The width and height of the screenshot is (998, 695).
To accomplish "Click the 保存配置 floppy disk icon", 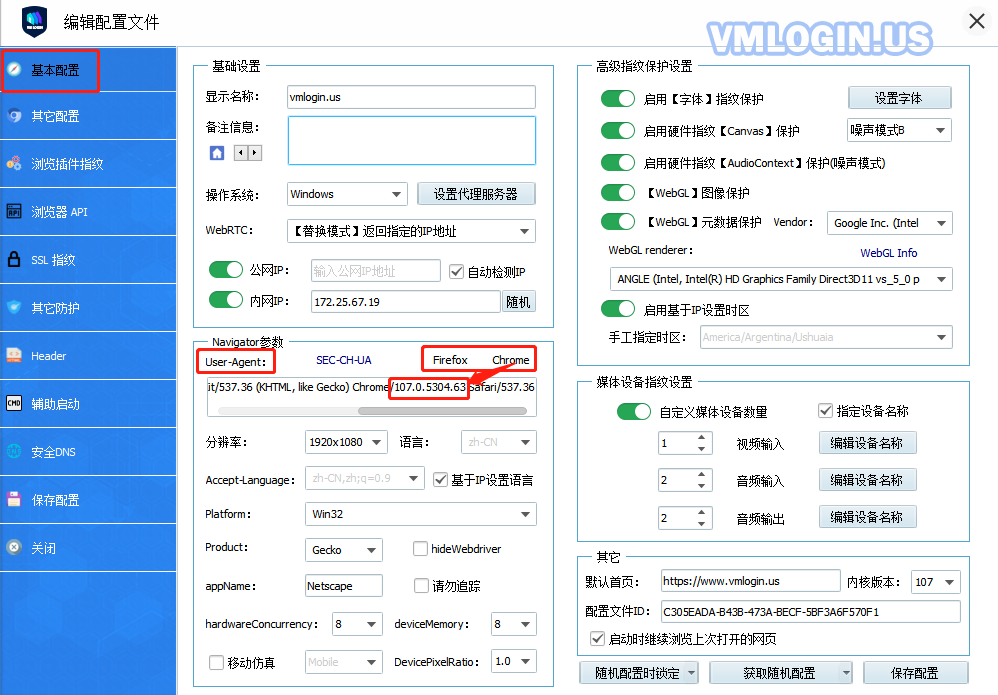I will coord(14,499).
